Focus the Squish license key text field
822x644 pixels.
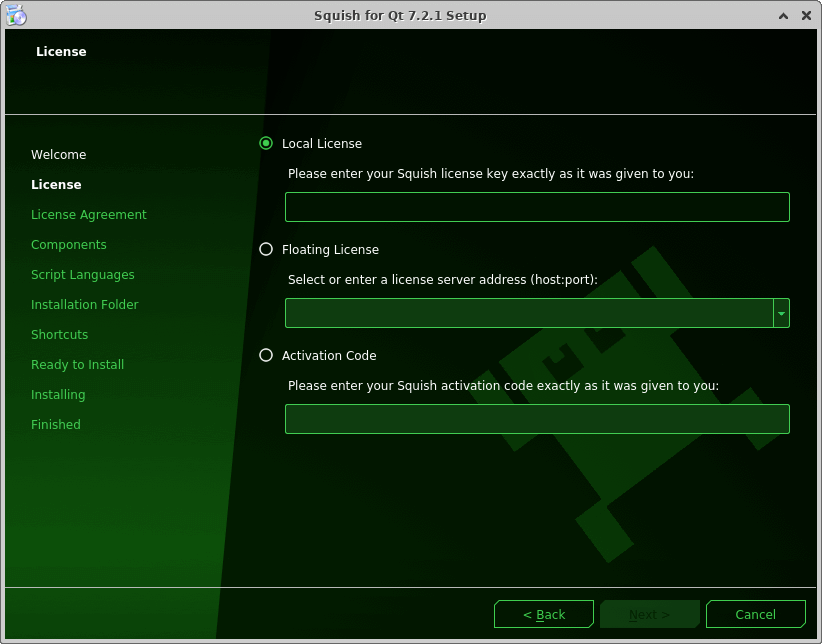[537, 207]
